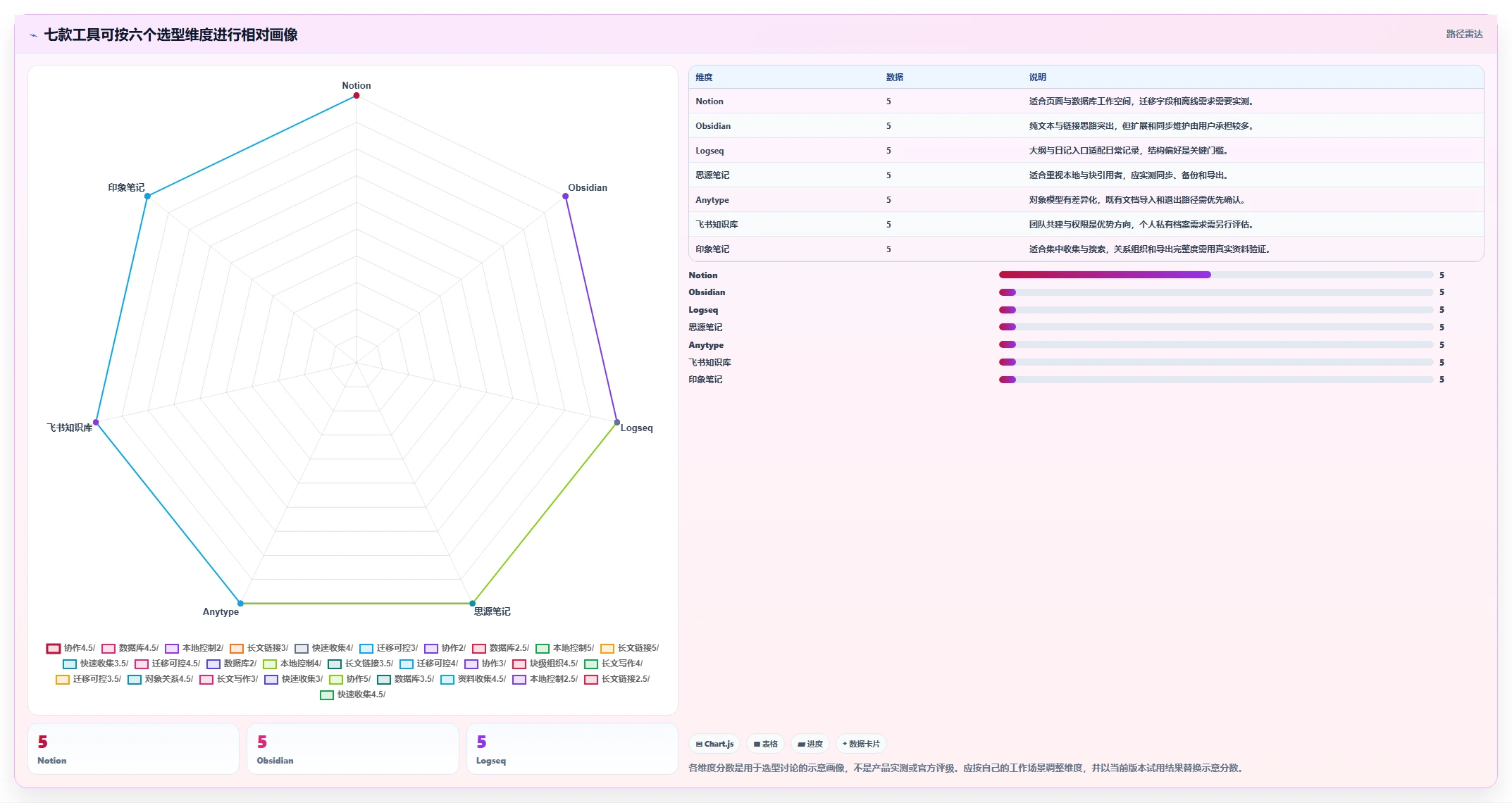
Task: Toggle legend item 数据库4.5/
Action: click(x=130, y=648)
